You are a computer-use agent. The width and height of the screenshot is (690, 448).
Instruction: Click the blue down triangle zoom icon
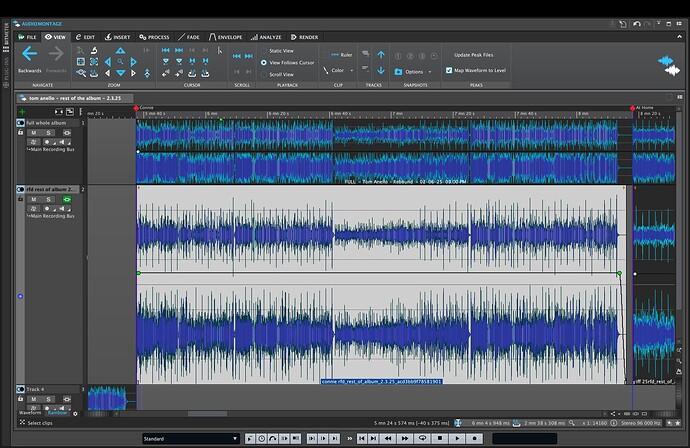(x=121, y=73)
